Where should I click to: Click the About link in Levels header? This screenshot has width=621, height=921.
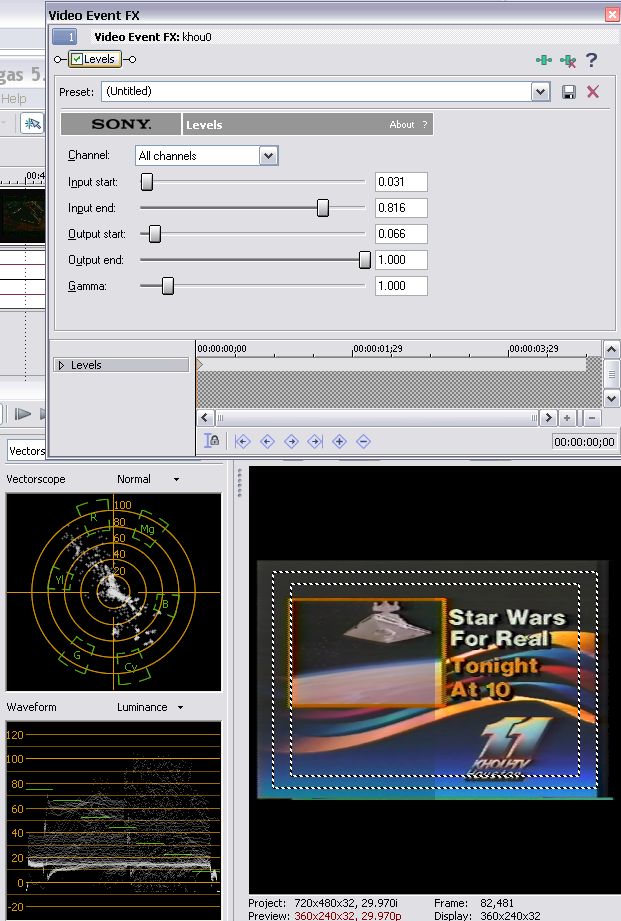click(402, 125)
